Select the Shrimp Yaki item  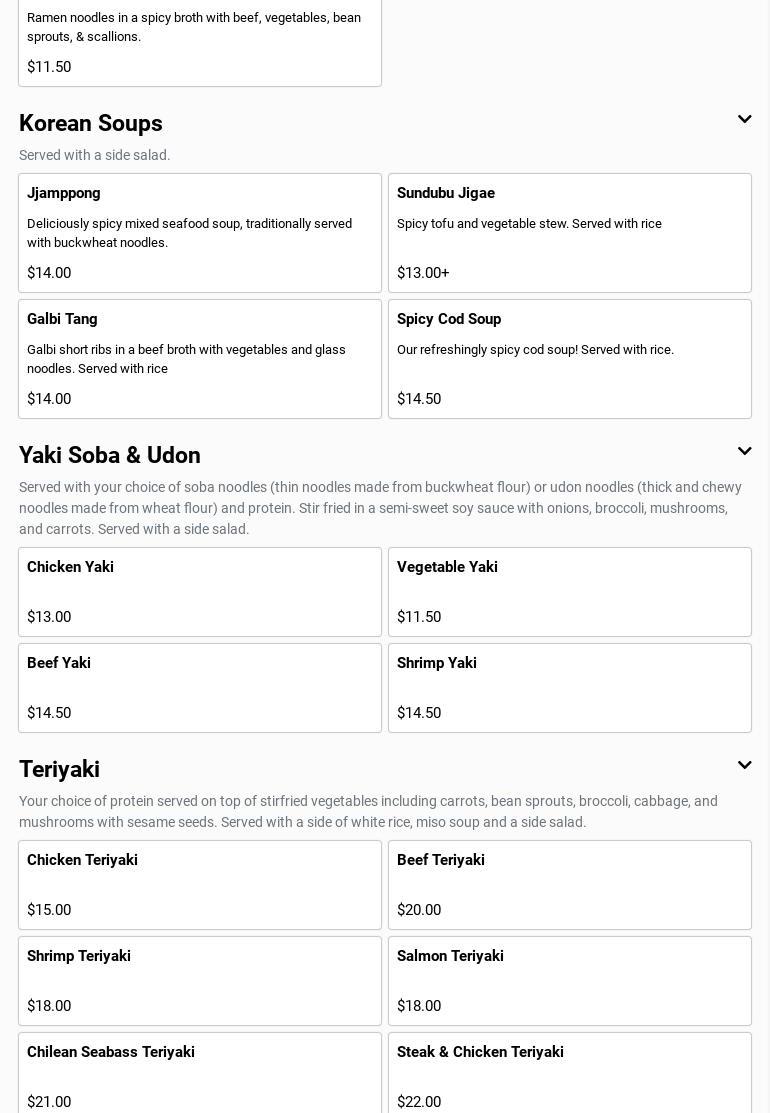pyautogui.click(x=570, y=688)
